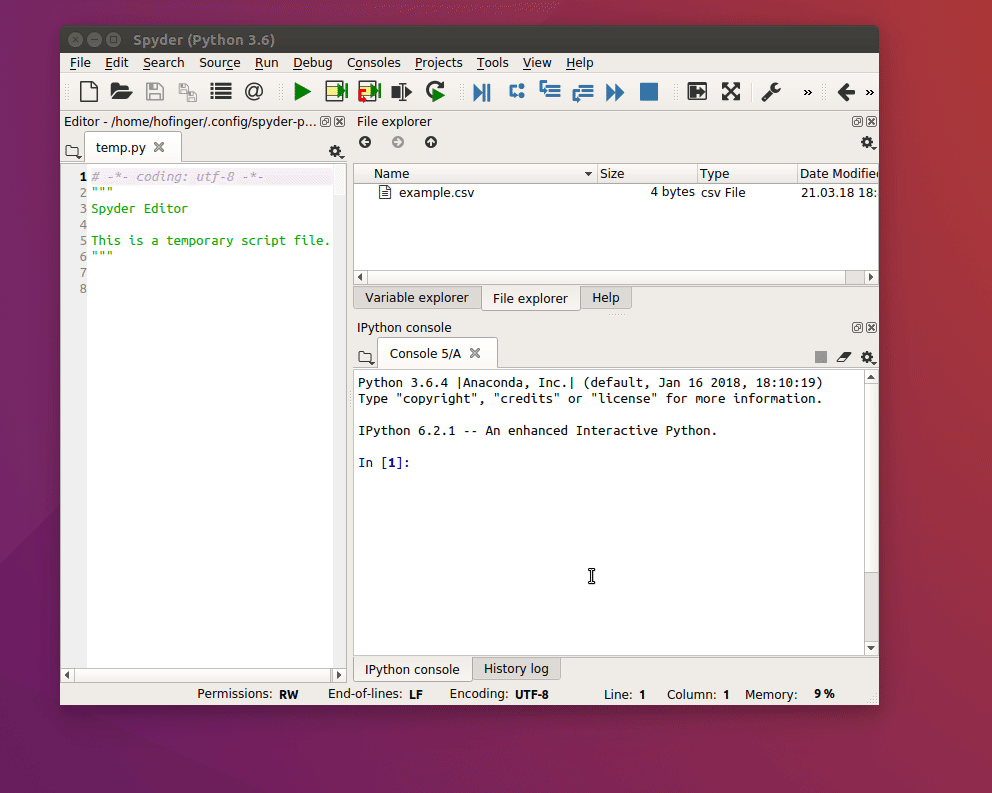The image size is (992, 793).
Task: Click the Size column header
Action: click(647, 173)
